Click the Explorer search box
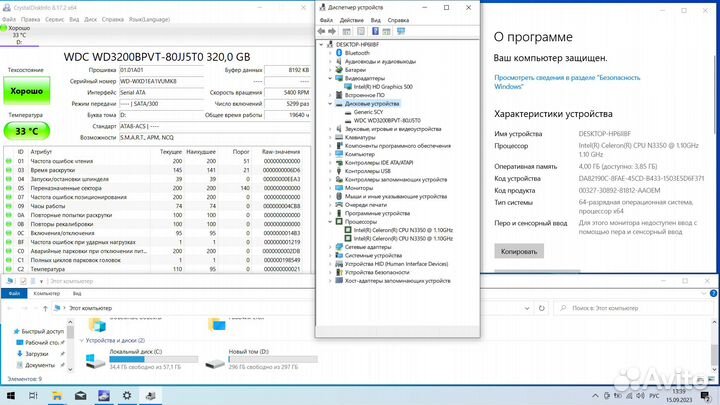Screen dimensions: 720x405 click(634, 308)
